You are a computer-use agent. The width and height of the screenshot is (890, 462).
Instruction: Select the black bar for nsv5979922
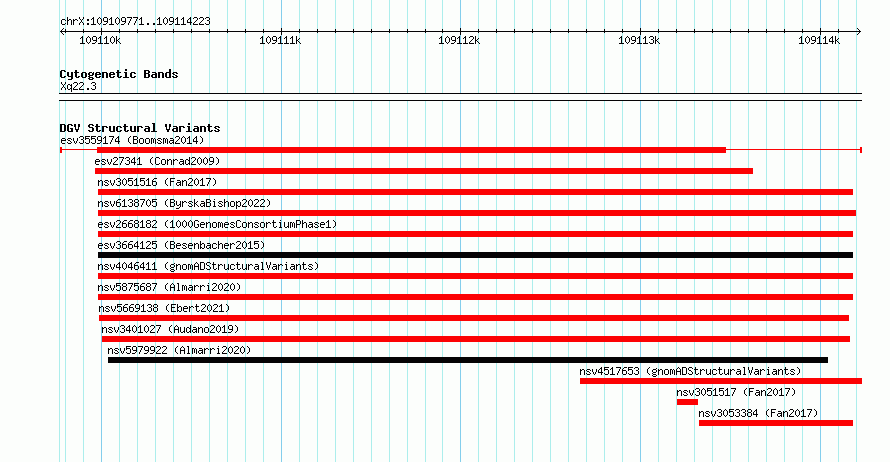468,360
